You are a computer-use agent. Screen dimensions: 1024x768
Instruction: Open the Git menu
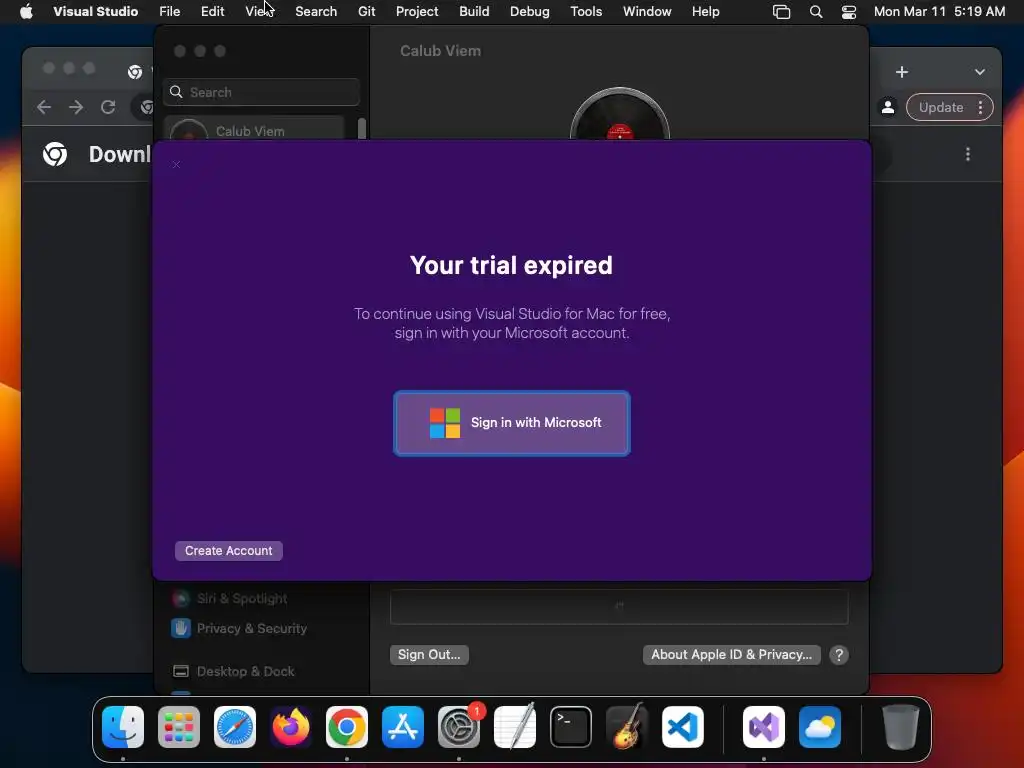(x=366, y=11)
